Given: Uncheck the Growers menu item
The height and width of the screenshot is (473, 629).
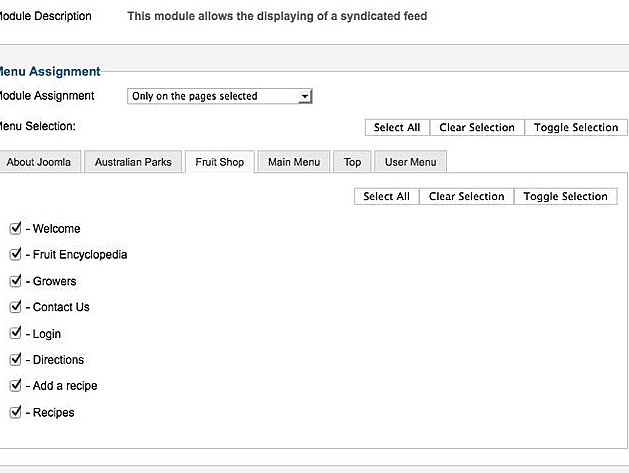Looking at the screenshot, I should 15,281.
